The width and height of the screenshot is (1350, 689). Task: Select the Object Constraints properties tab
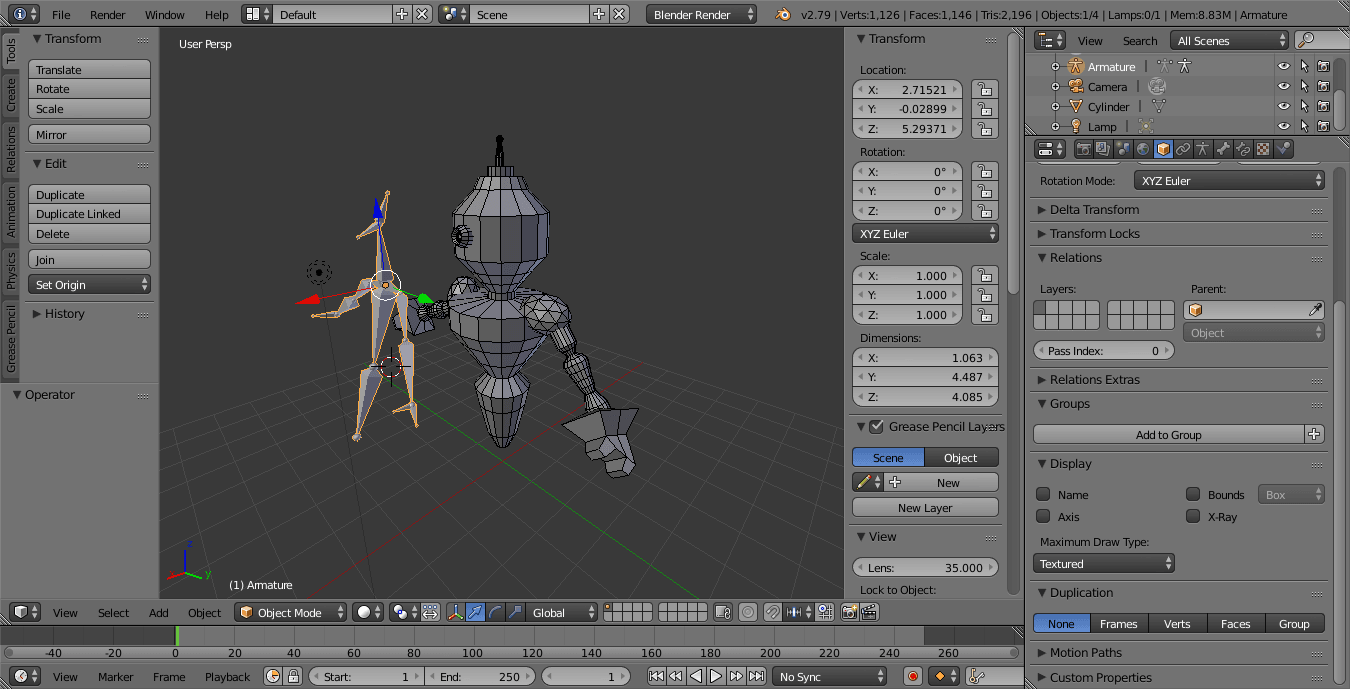pos(1184,148)
